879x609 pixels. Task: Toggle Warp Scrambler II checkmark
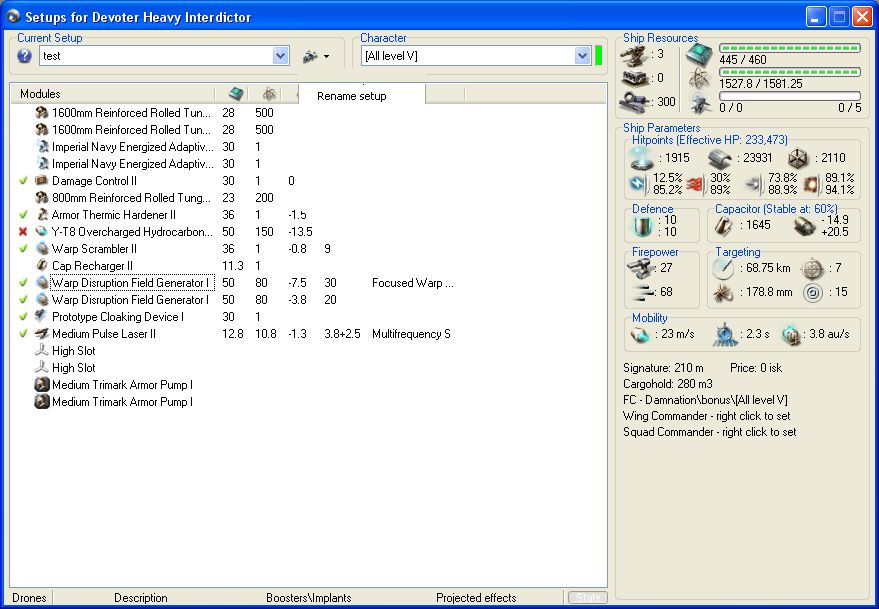tap(23, 248)
